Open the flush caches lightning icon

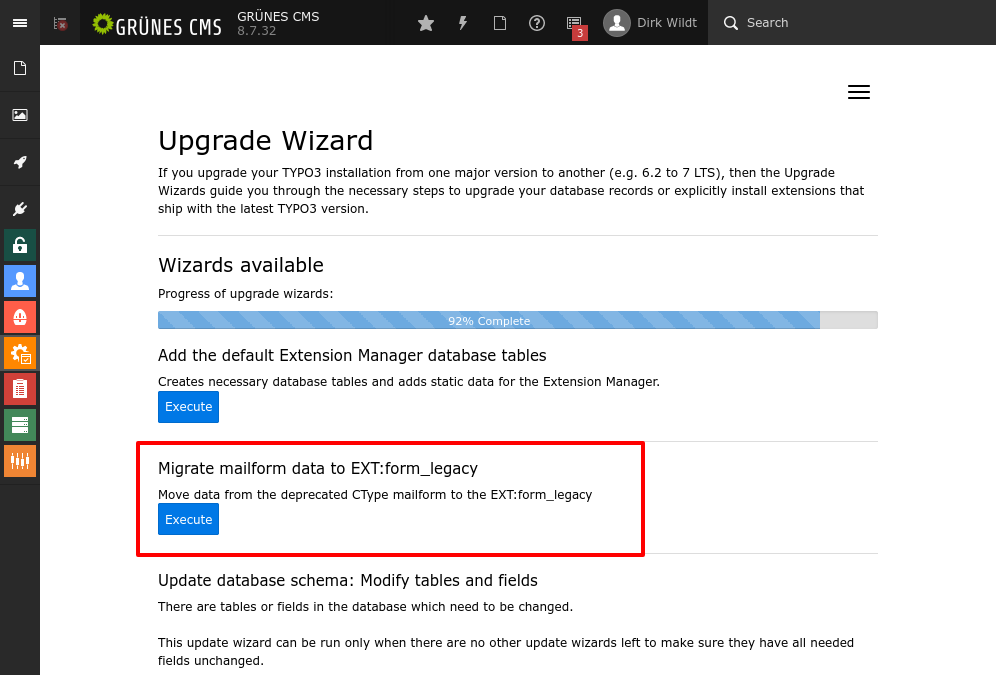coord(463,23)
